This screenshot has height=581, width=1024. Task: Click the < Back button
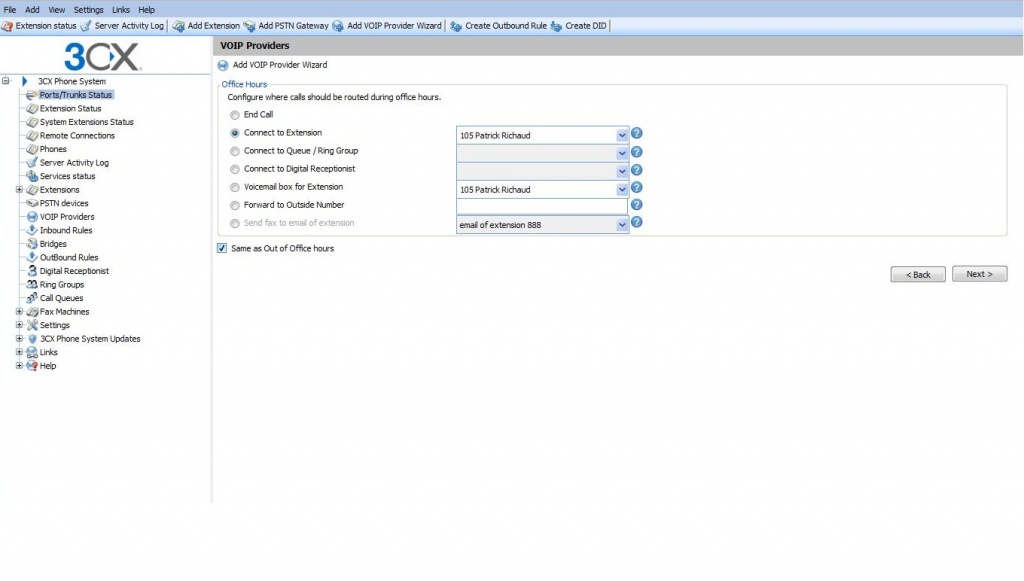pyautogui.click(x=917, y=274)
